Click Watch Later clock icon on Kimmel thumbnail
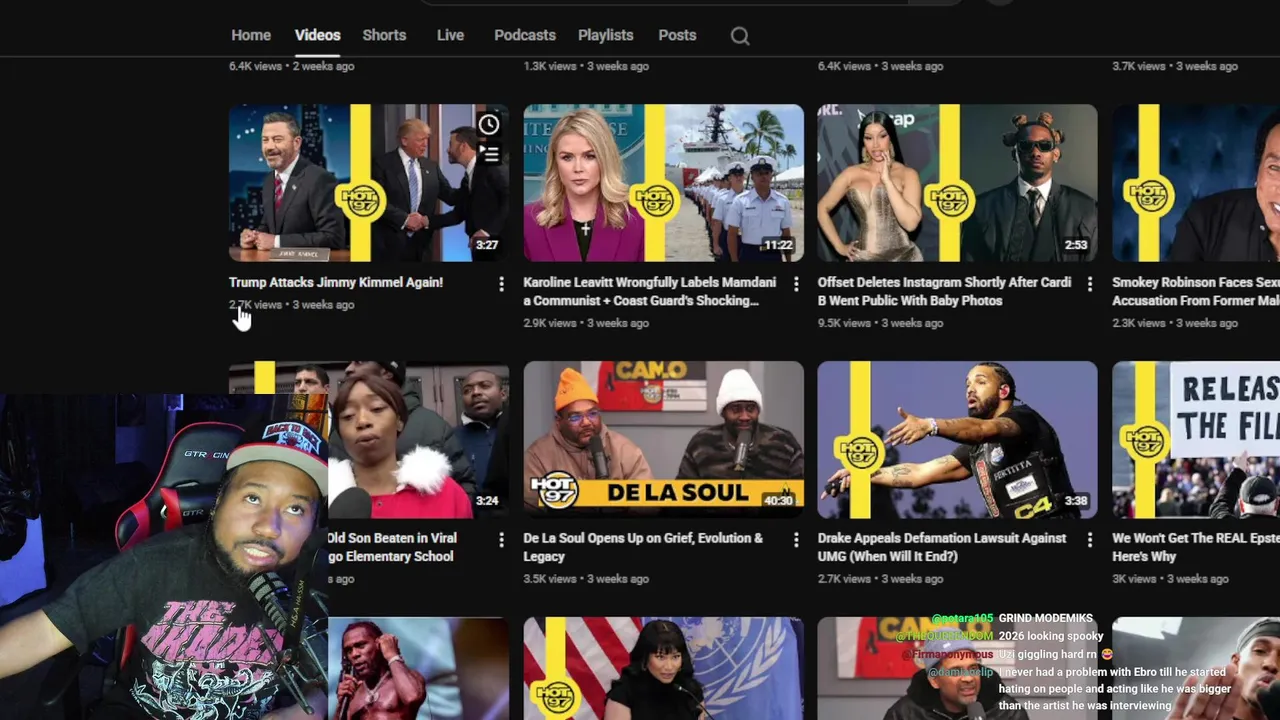1280x720 pixels. (x=488, y=124)
